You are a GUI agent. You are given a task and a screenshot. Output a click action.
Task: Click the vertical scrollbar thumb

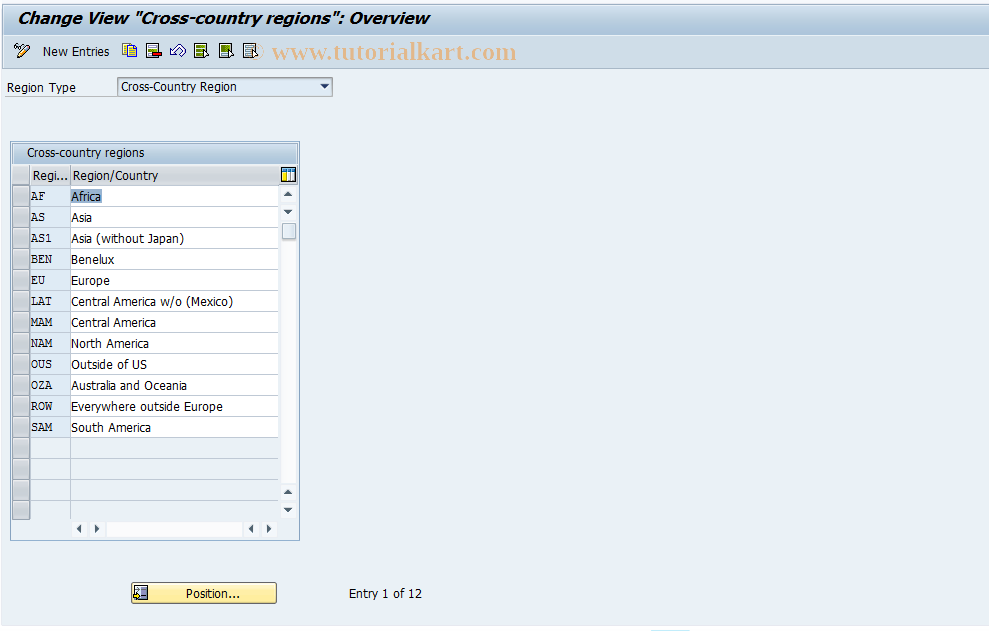(x=289, y=232)
